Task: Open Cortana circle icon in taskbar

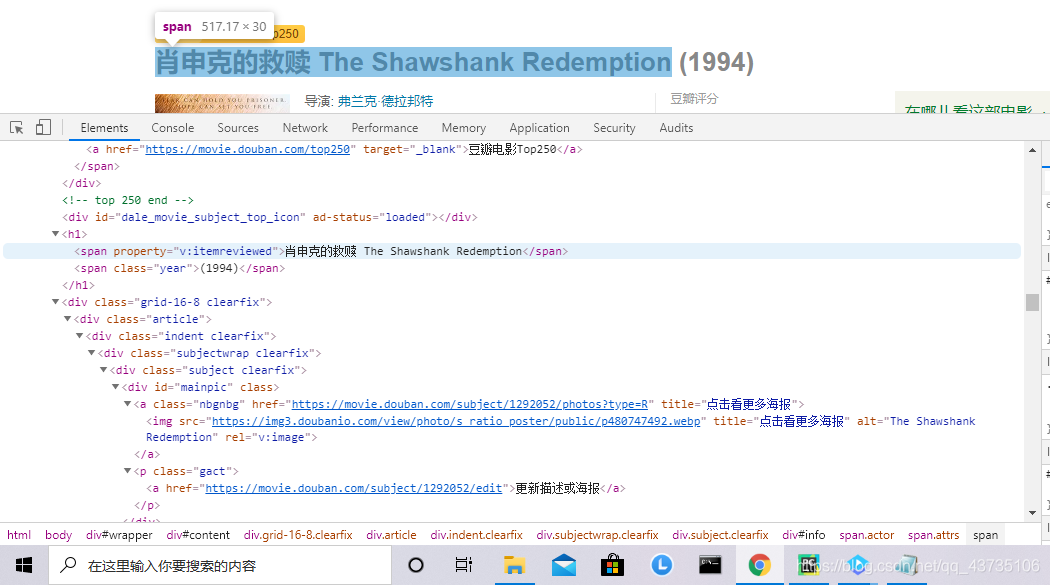Action: [x=416, y=566]
